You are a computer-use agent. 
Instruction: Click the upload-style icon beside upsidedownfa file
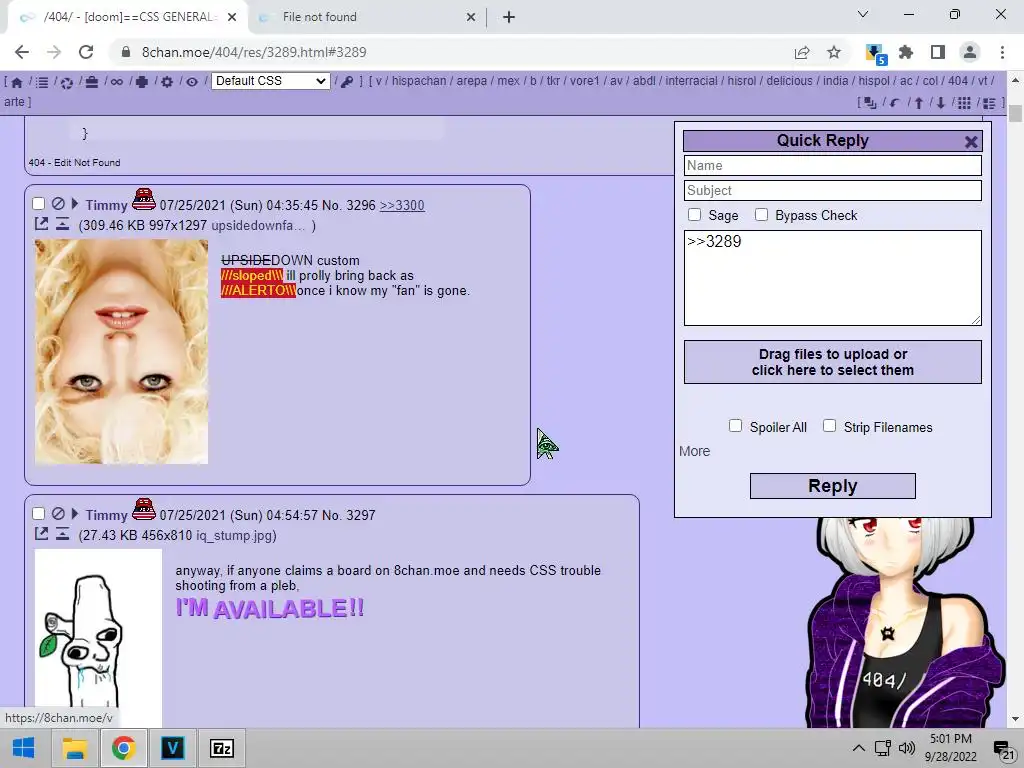pos(62,224)
